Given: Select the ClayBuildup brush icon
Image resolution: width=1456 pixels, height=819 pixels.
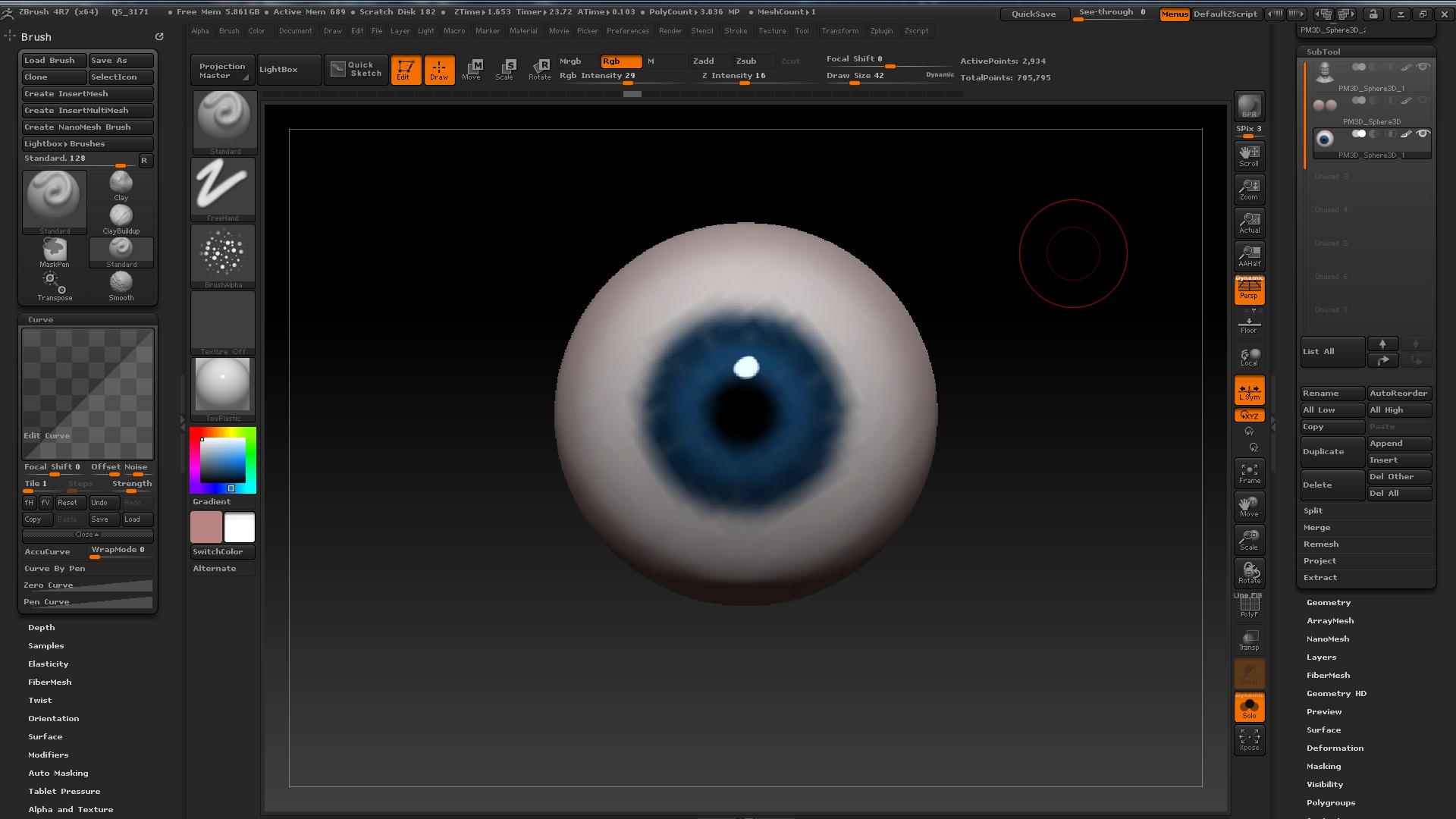Looking at the screenshot, I should click(121, 218).
